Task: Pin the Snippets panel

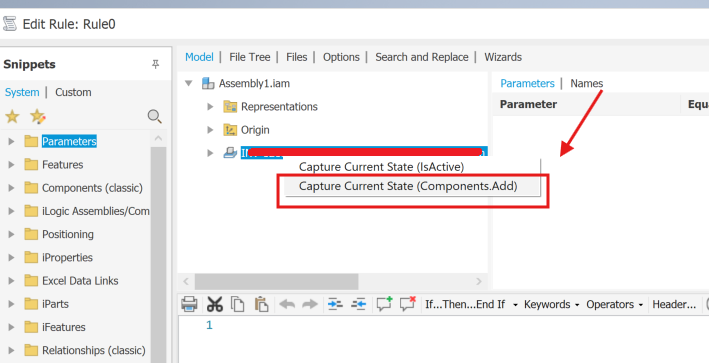Action: (x=156, y=64)
